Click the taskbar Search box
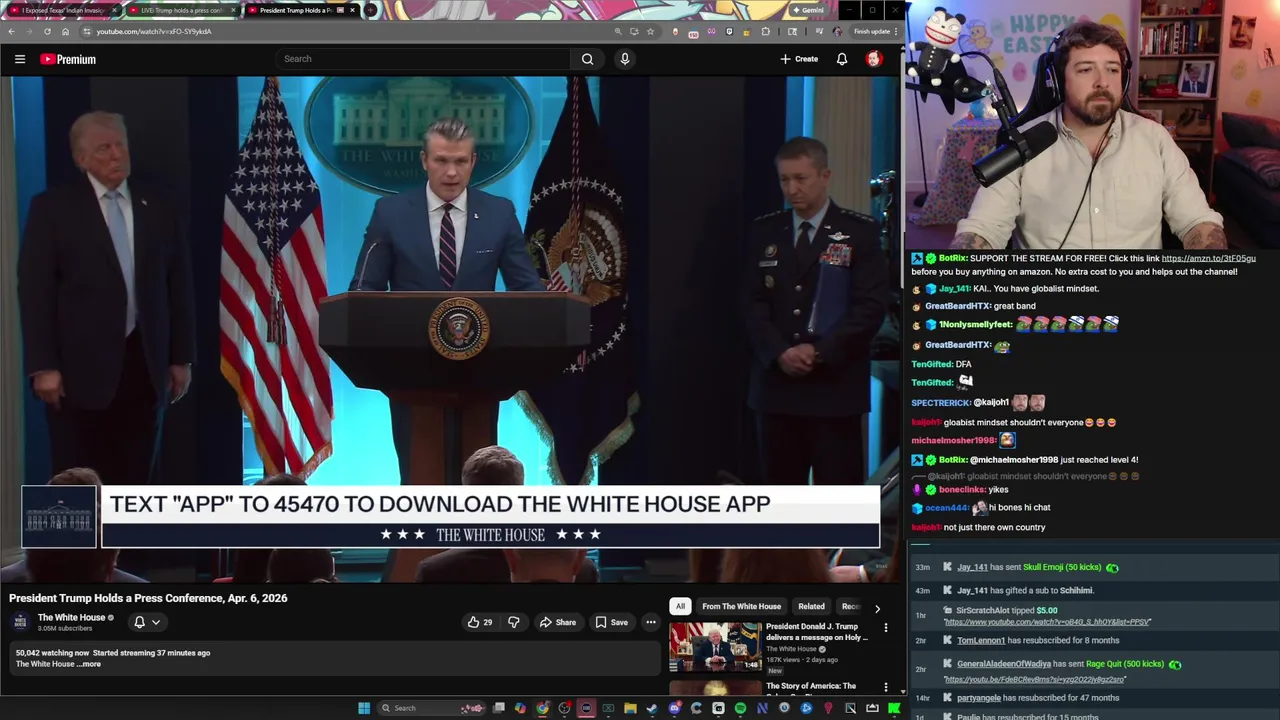The height and width of the screenshot is (720, 1280). (431, 708)
